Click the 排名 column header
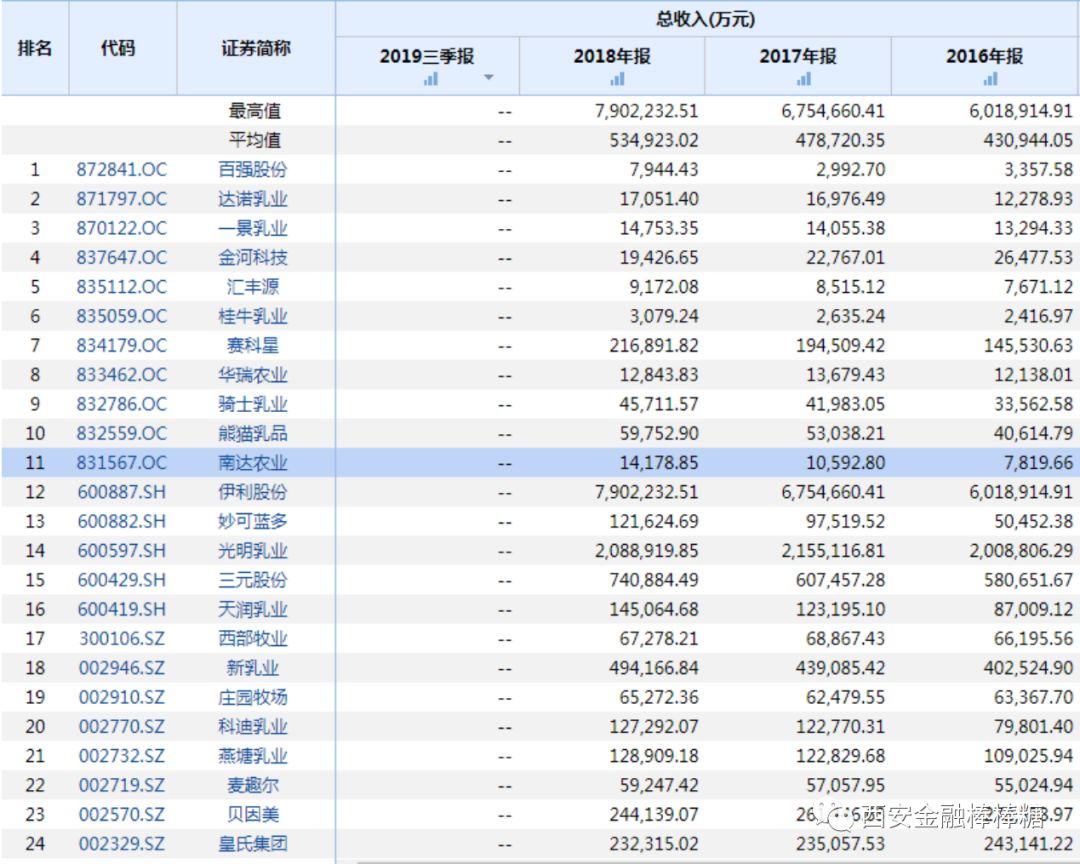The height and width of the screenshot is (864, 1080). click(x=34, y=47)
